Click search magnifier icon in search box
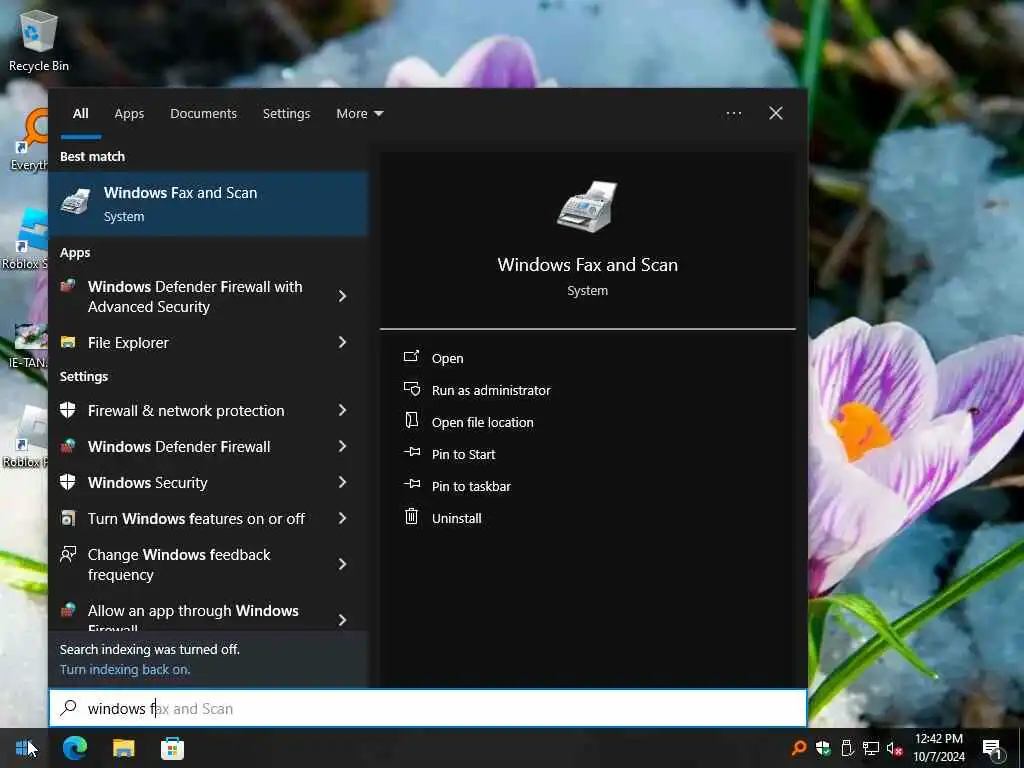This screenshot has height=768, width=1024. pos(69,708)
